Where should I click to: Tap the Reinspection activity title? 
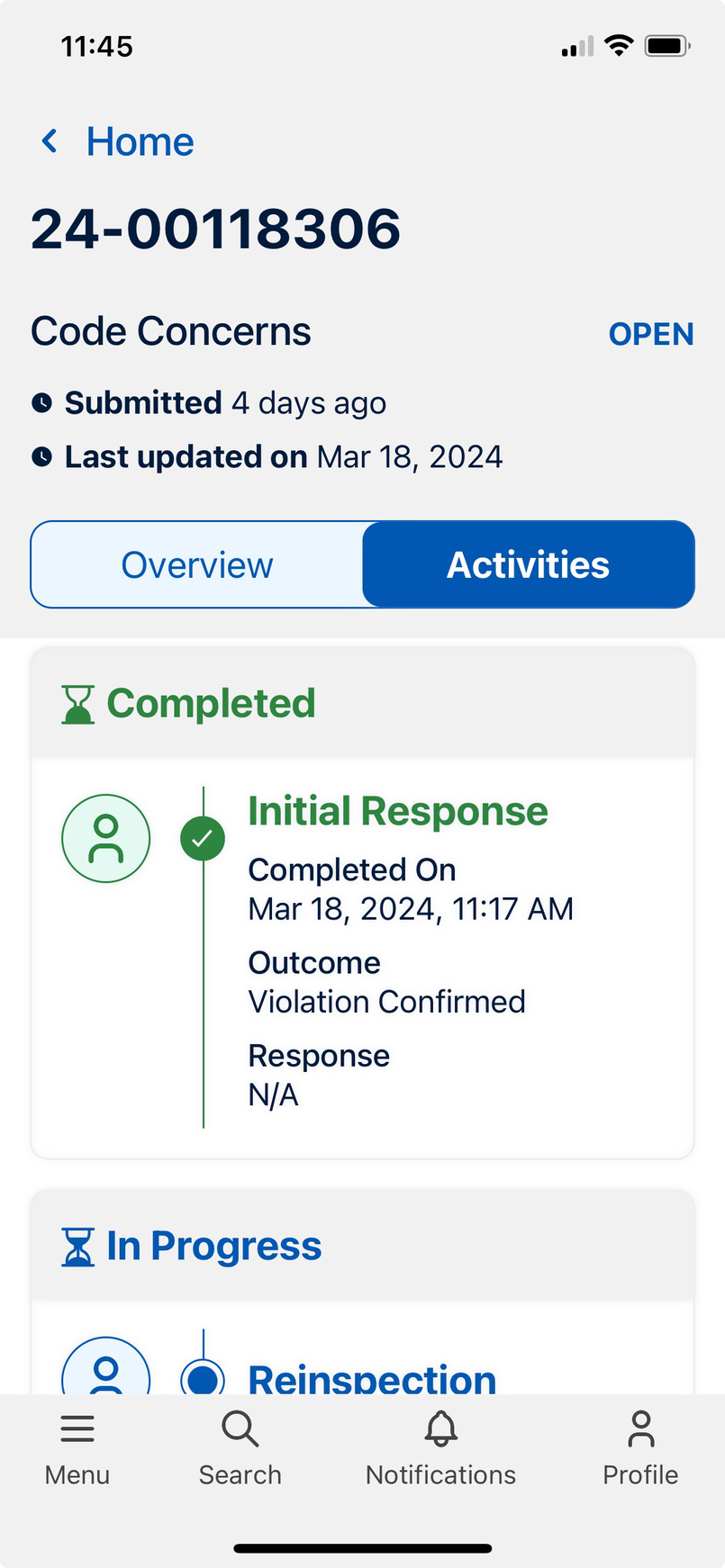[x=372, y=1377]
